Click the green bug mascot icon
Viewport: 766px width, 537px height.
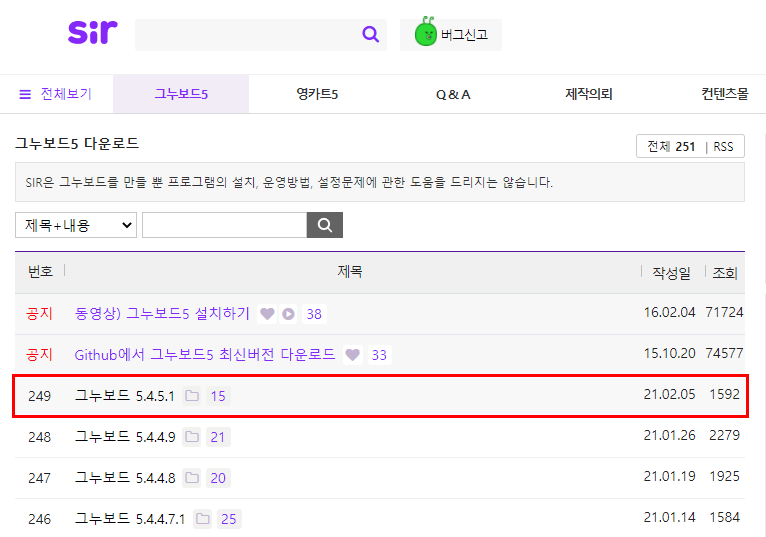pyautogui.click(x=426, y=32)
